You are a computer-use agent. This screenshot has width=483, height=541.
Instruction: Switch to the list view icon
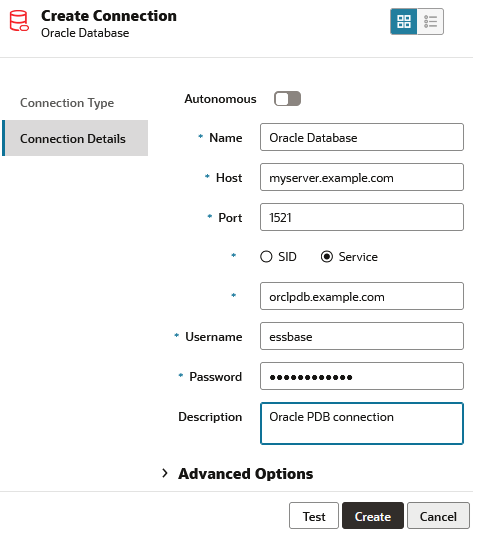(x=430, y=21)
